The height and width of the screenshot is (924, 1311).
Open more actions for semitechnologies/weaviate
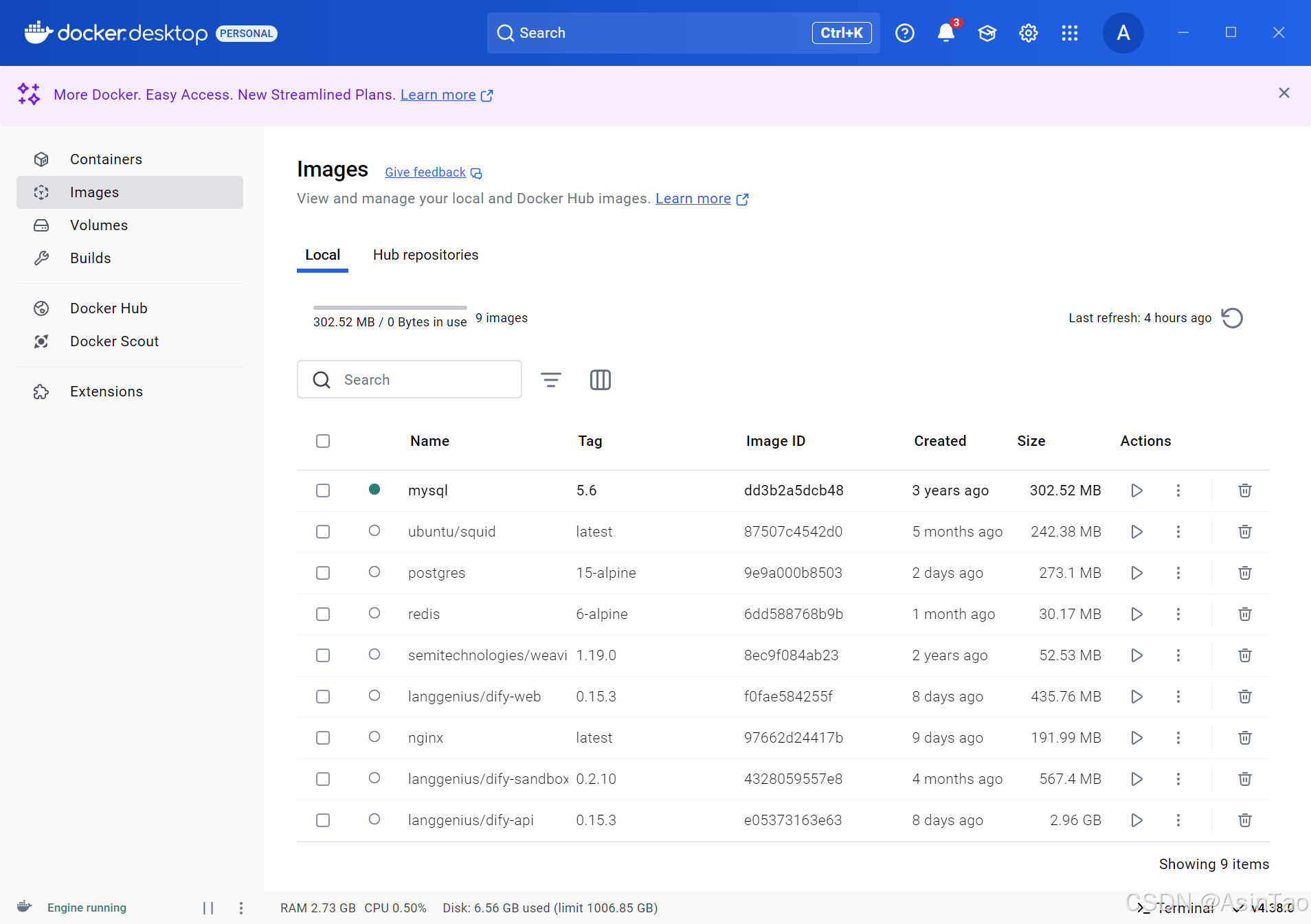pos(1178,655)
